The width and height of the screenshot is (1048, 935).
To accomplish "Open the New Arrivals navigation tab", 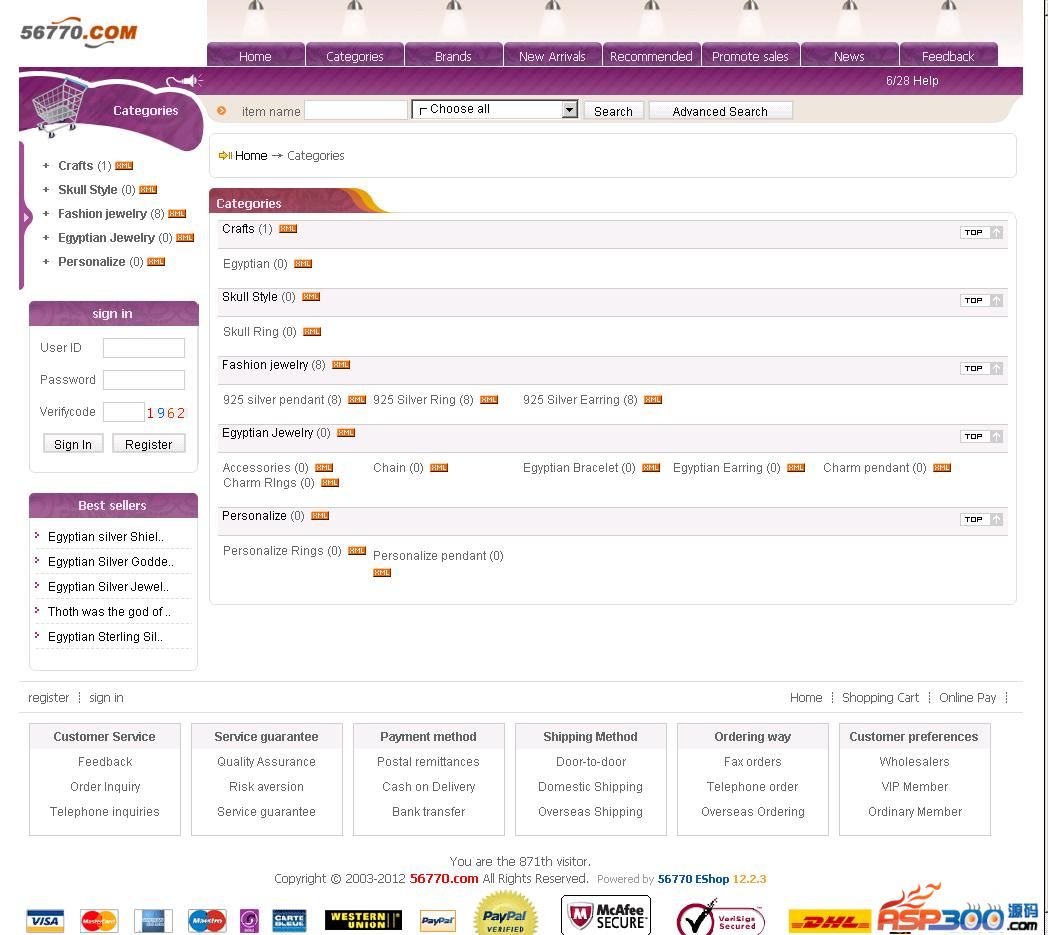I will pos(552,56).
